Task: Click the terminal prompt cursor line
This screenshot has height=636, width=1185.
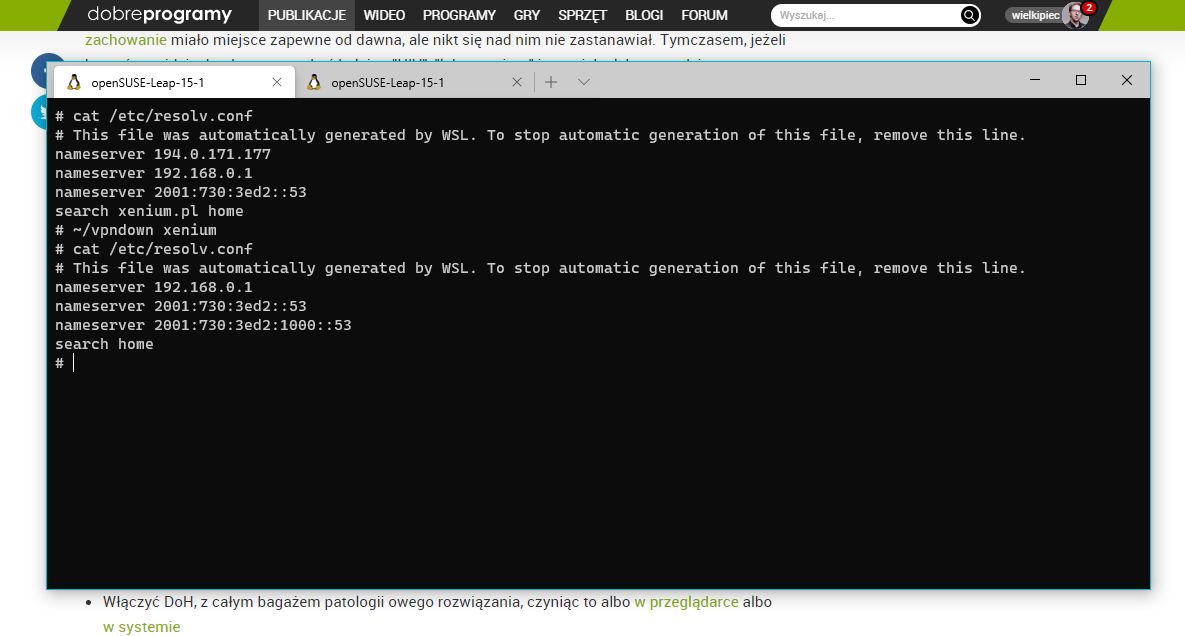Action: (x=65, y=363)
